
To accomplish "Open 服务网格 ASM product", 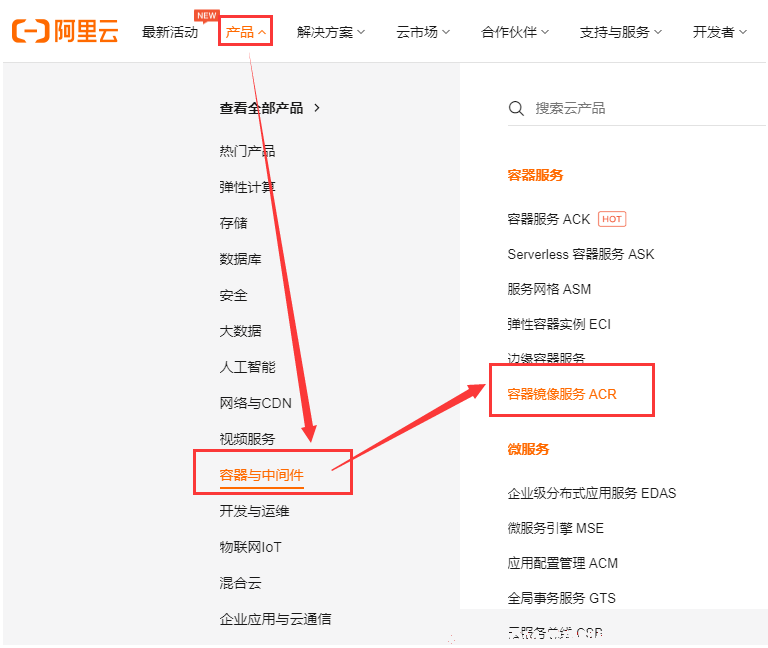I will click(549, 289).
